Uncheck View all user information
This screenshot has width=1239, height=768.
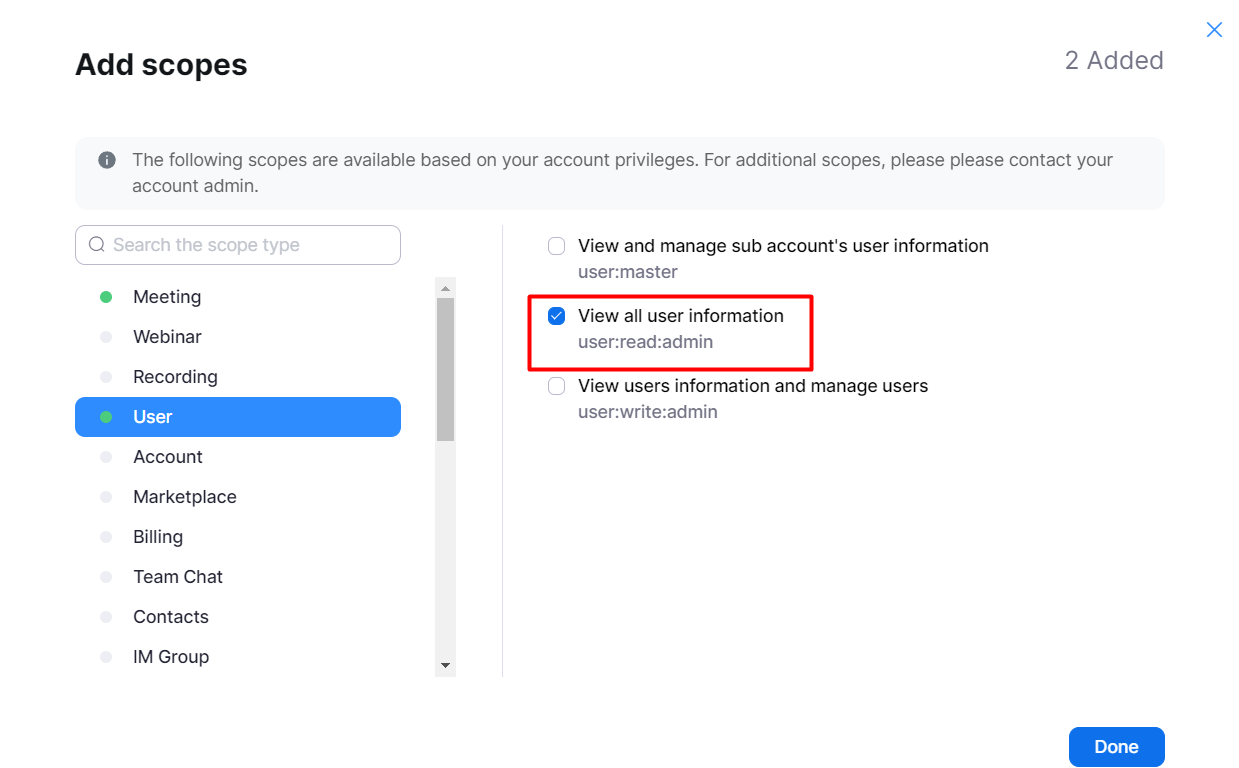(x=557, y=316)
